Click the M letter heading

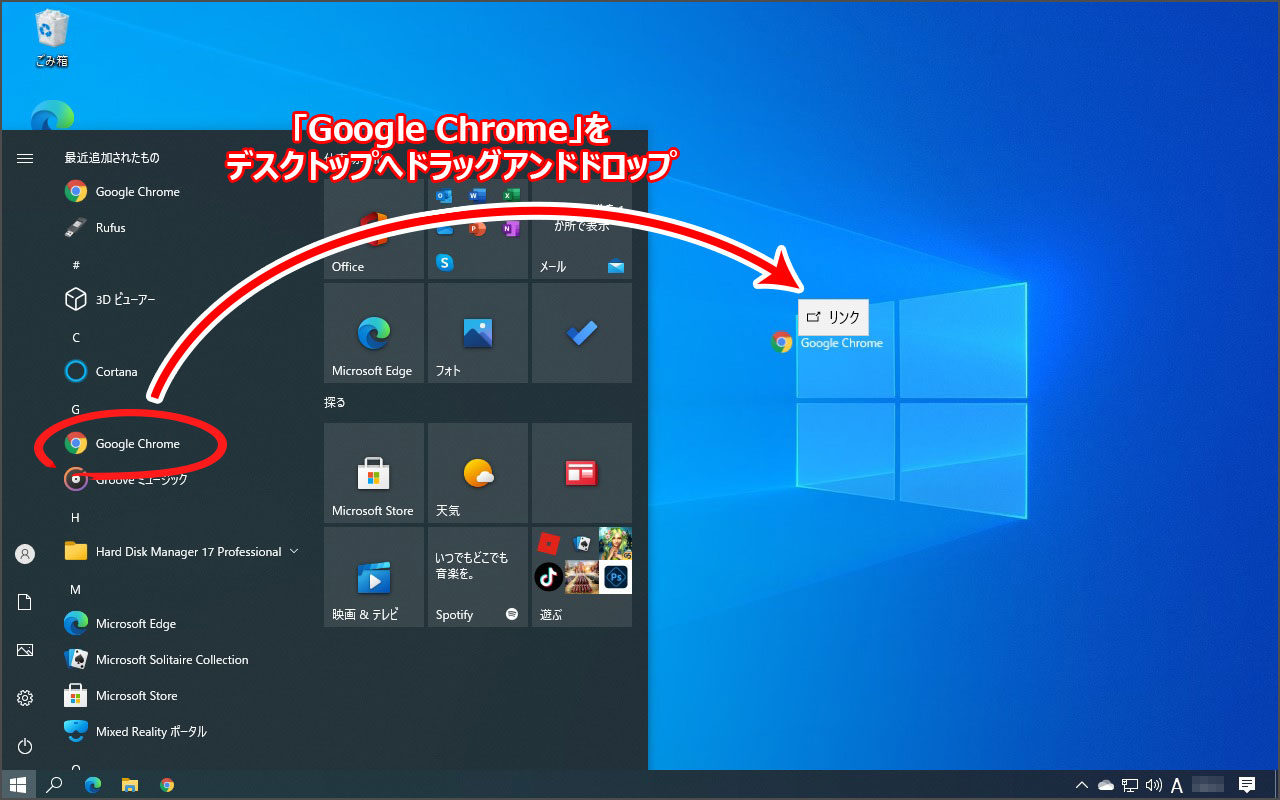pyautogui.click(x=76, y=589)
